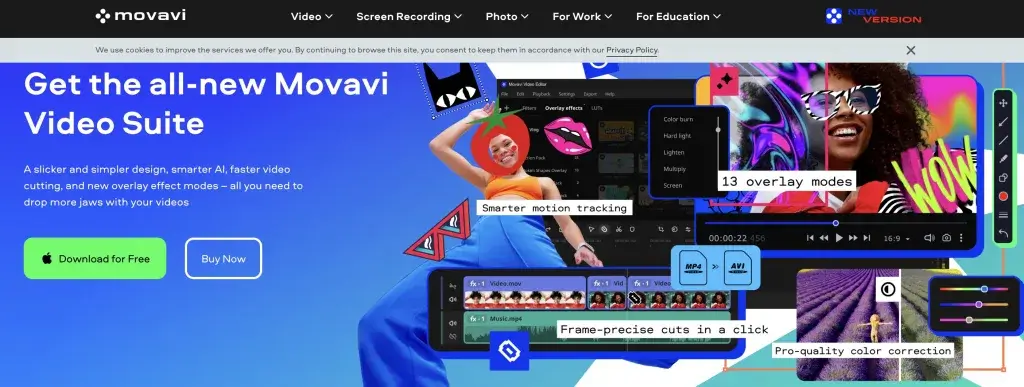
Task: Click the Movavi logo in header
Action: (x=140, y=16)
